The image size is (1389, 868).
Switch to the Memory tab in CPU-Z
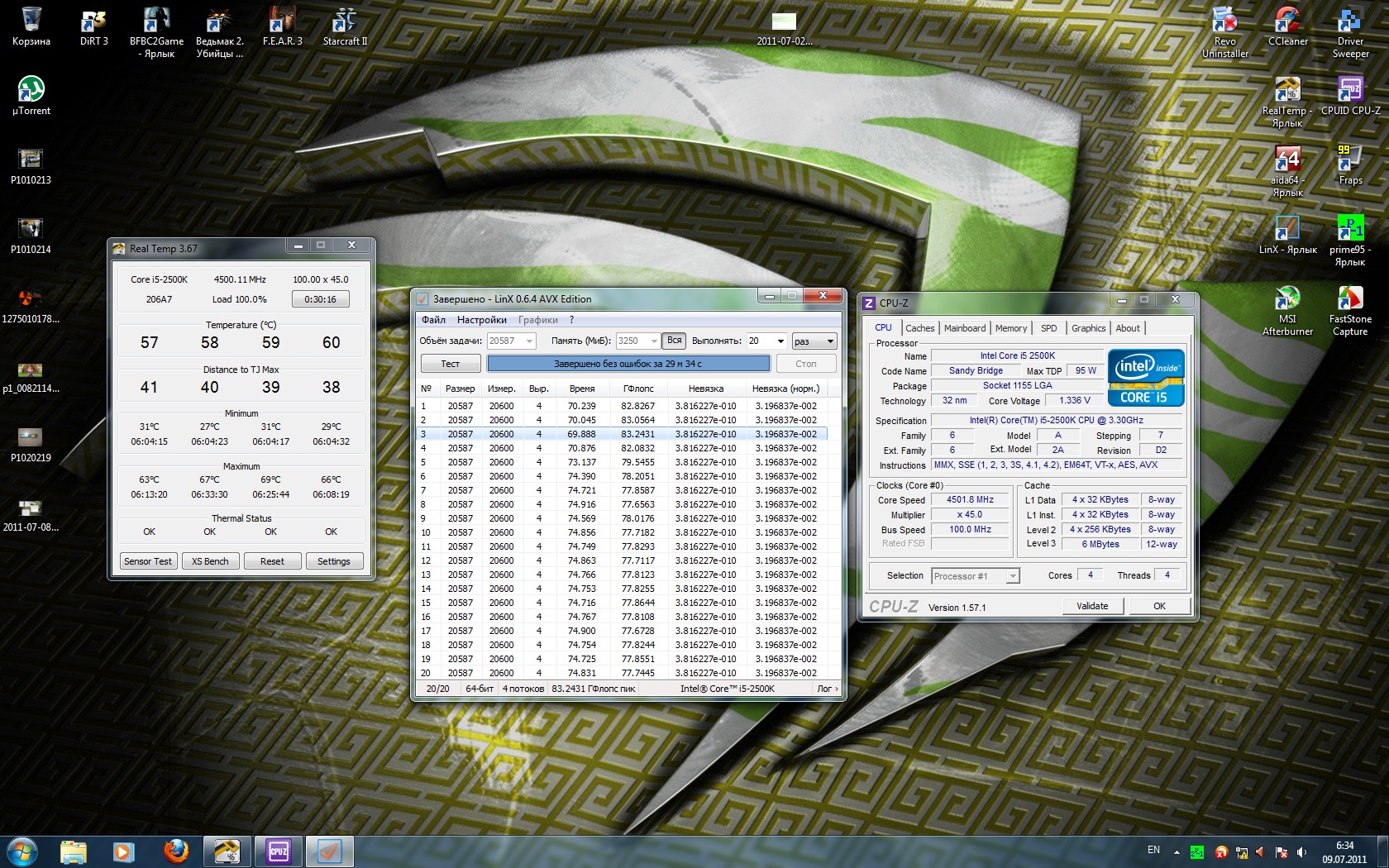pyautogui.click(x=1011, y=328)
